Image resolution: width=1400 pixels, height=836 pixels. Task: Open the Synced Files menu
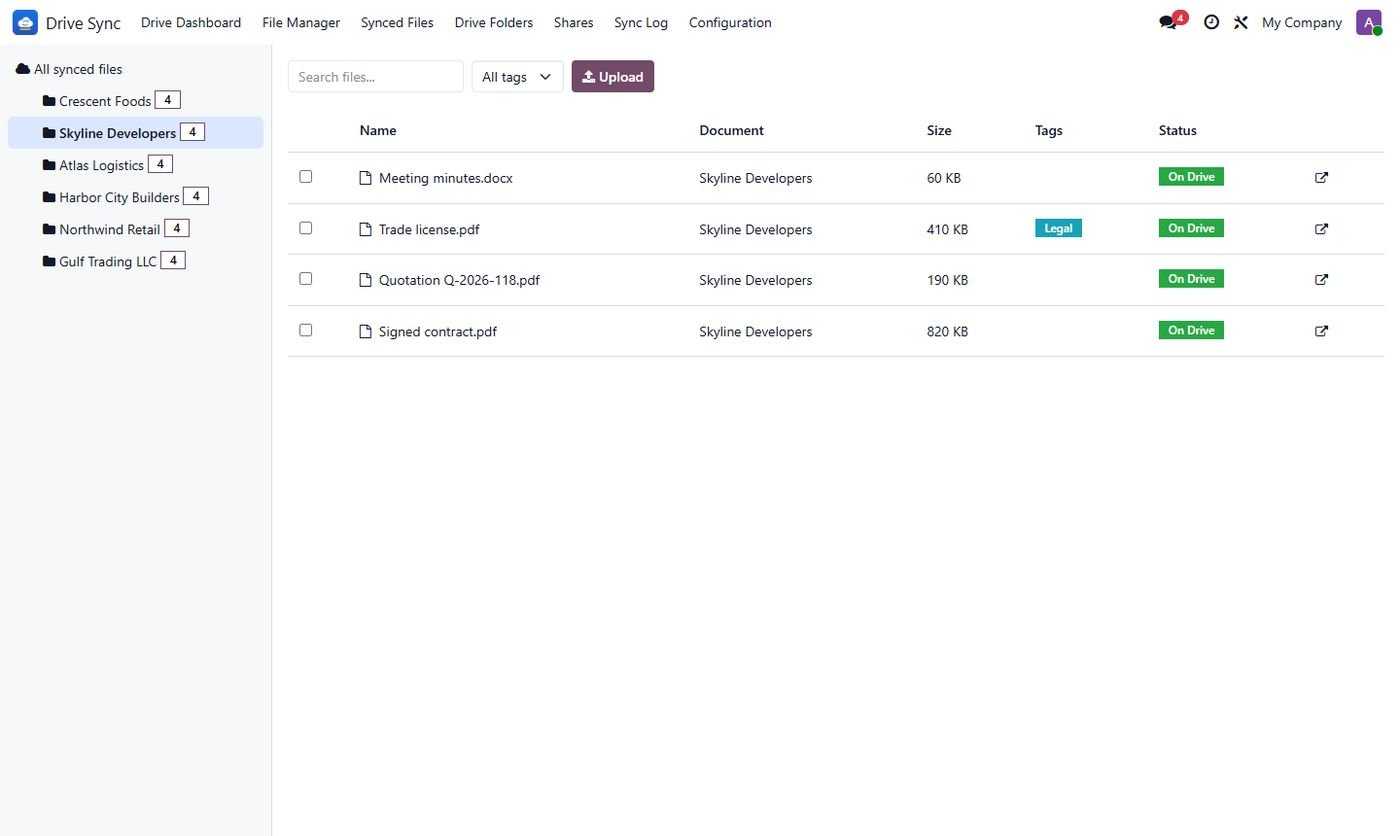[x=397, y=22]
